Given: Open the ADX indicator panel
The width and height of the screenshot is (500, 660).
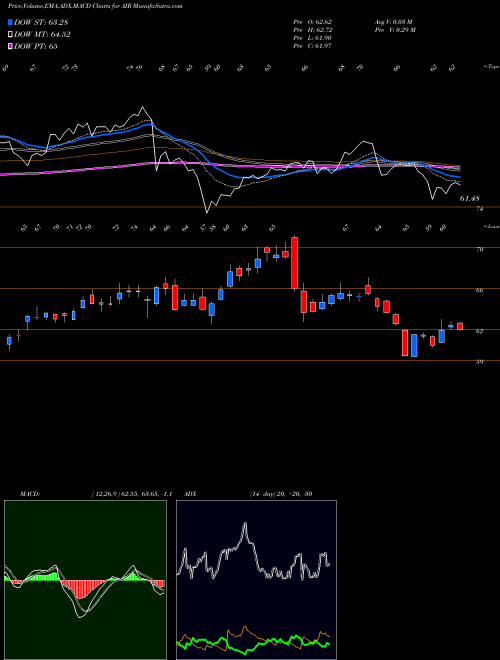Looking at the screenshot, I should [x=256, y=580].
